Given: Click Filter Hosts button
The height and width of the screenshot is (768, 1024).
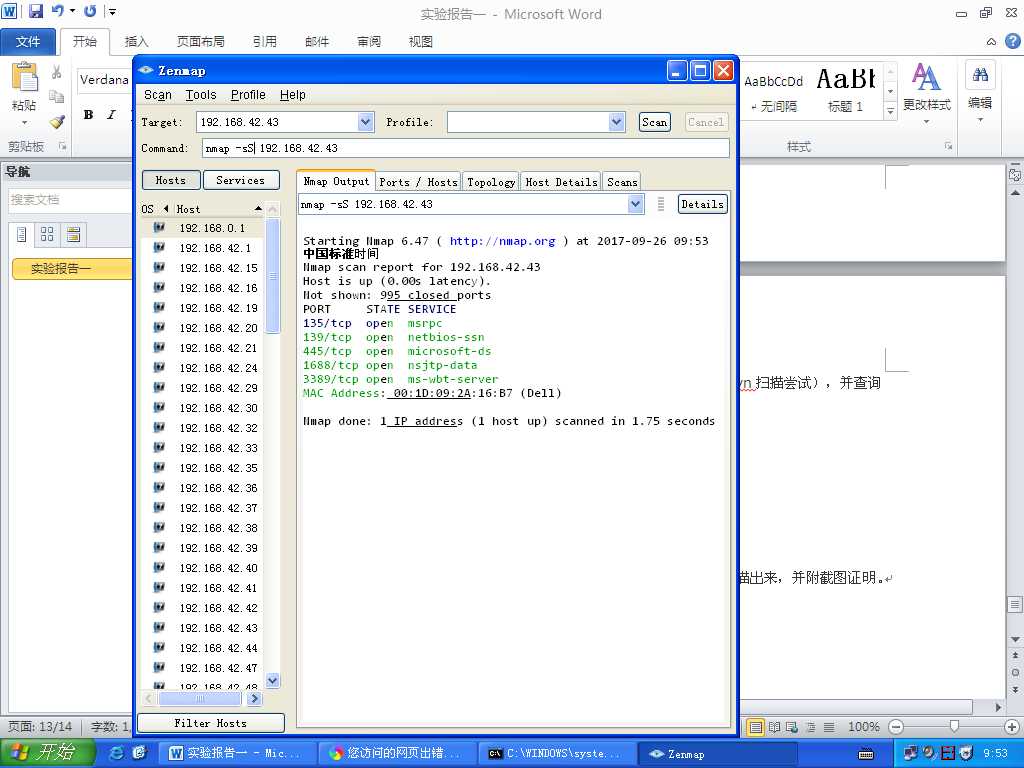Looking at the screenshot, I should pyautogui.click(x=211, y=723).
